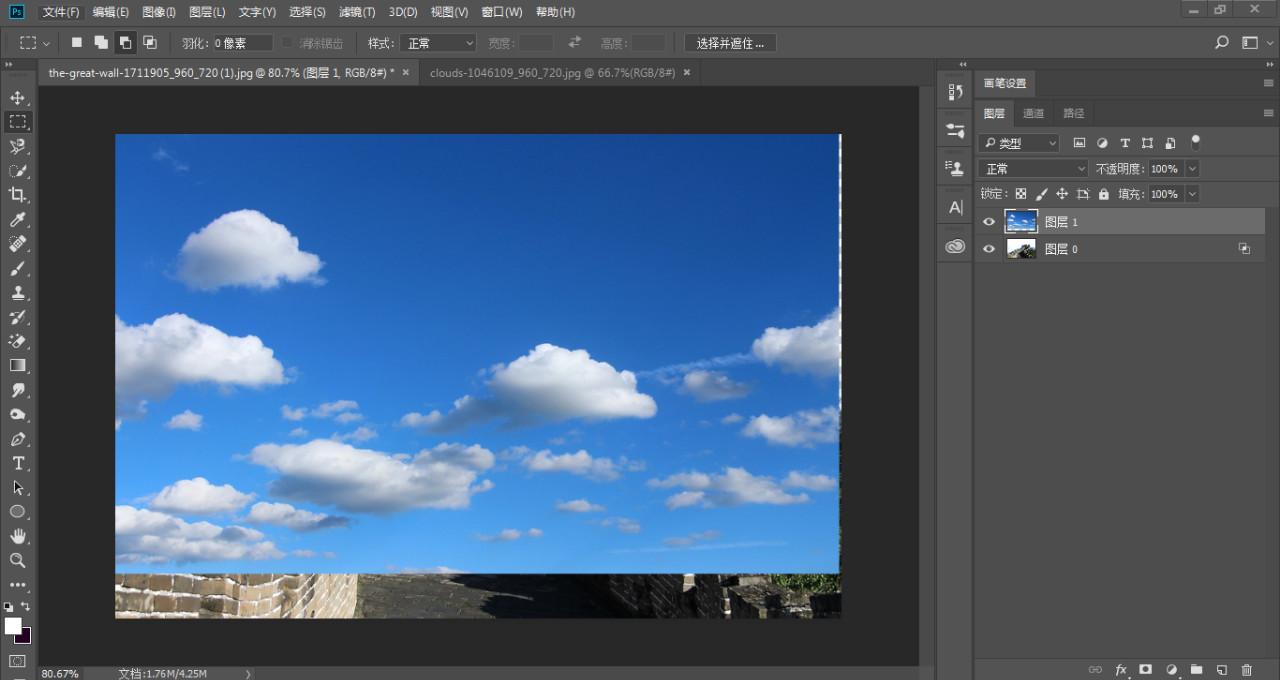Image resolution: width=1280 pixels, height=680 pixels.
Task: Select the Sponge tool
Action: (x=17, y=414)
